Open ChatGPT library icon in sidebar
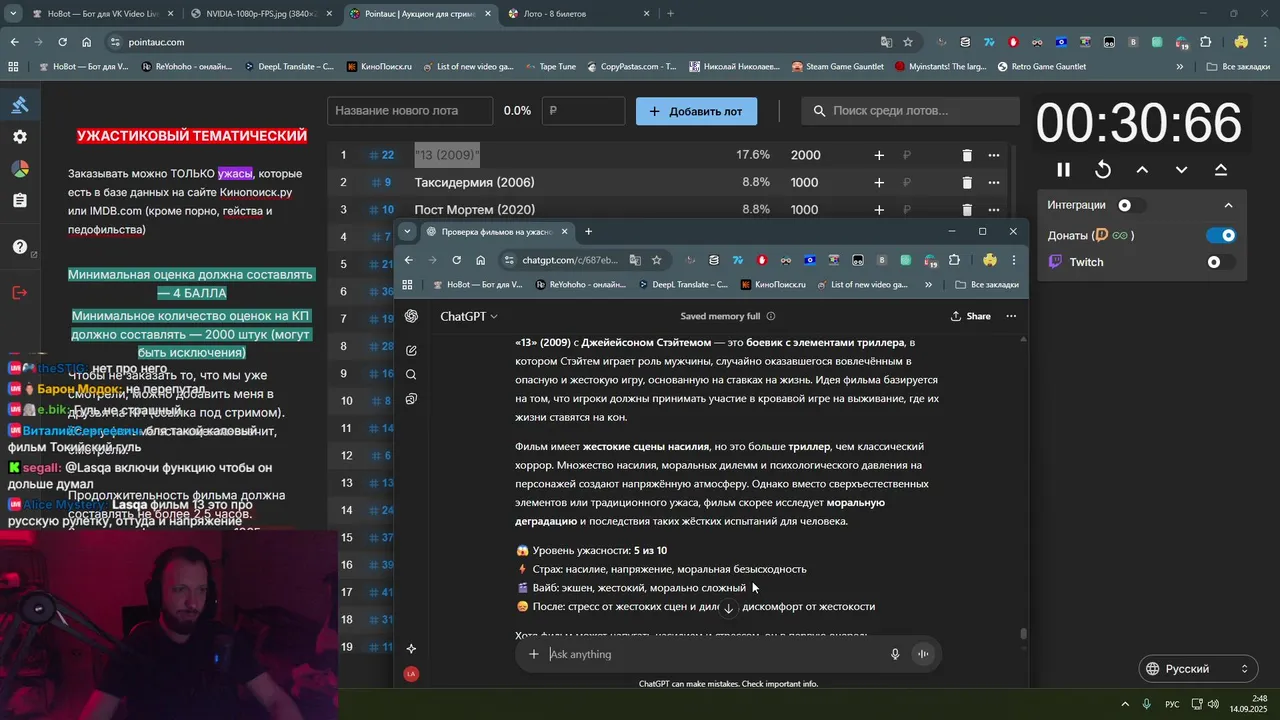Viewport: 1280px width, 720px height. coord(411,399)
